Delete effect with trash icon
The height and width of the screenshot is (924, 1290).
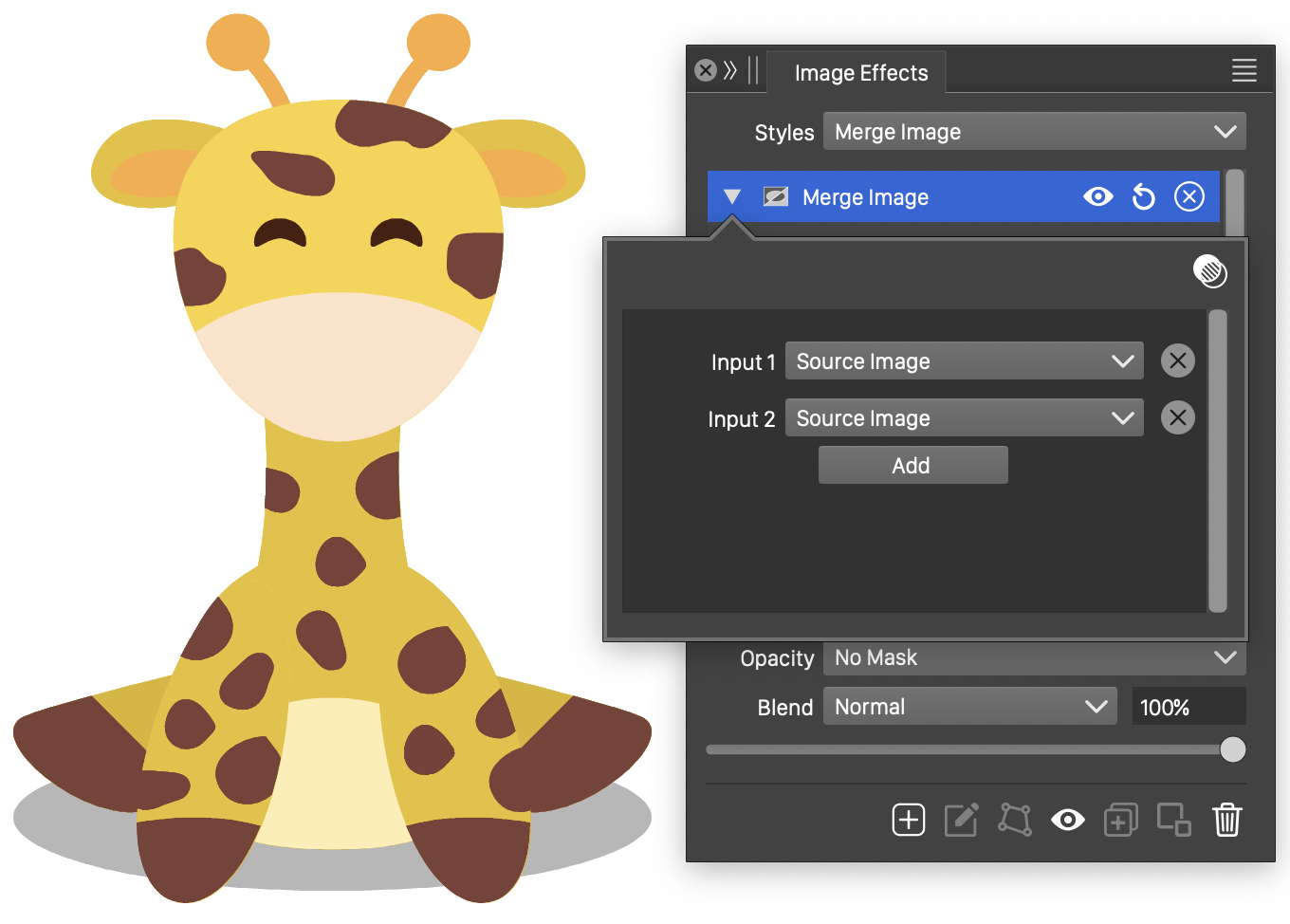click(1226, 820)
